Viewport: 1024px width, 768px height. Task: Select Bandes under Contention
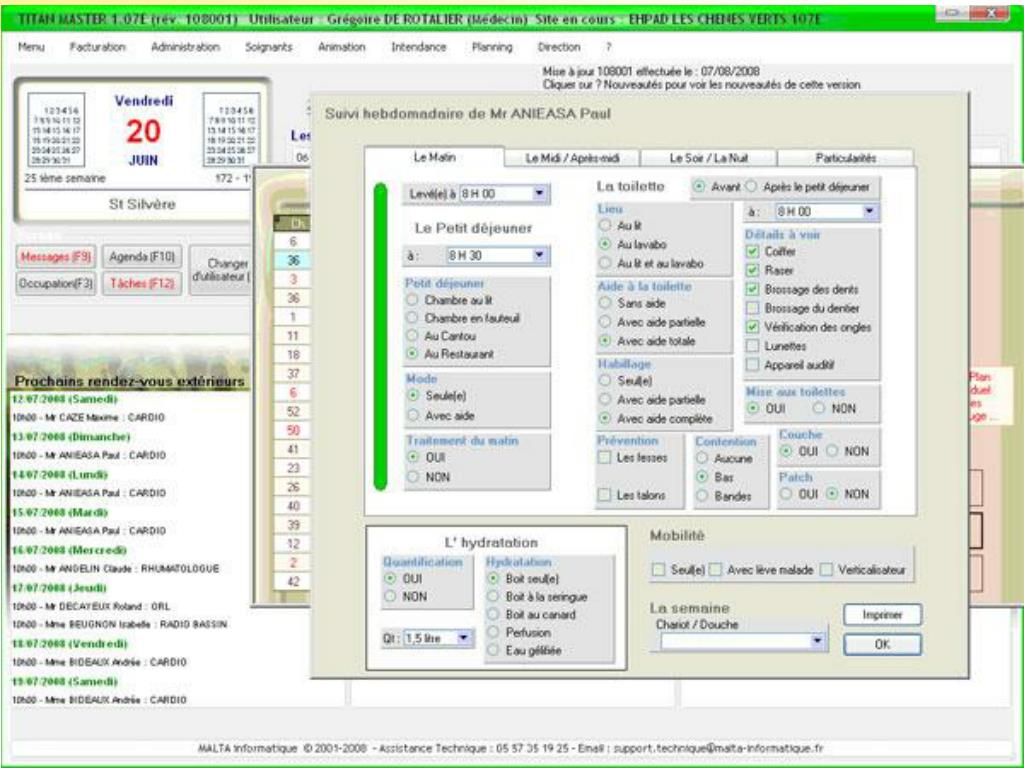(x=702, y=496)
